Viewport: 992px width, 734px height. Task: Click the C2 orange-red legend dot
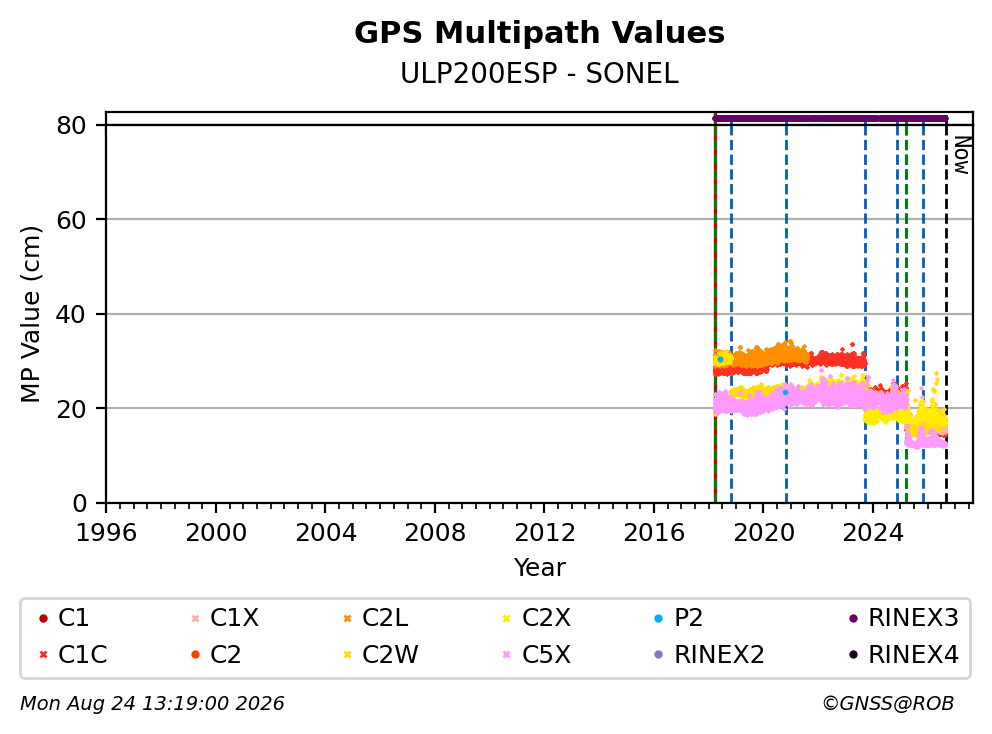[195, 655]
